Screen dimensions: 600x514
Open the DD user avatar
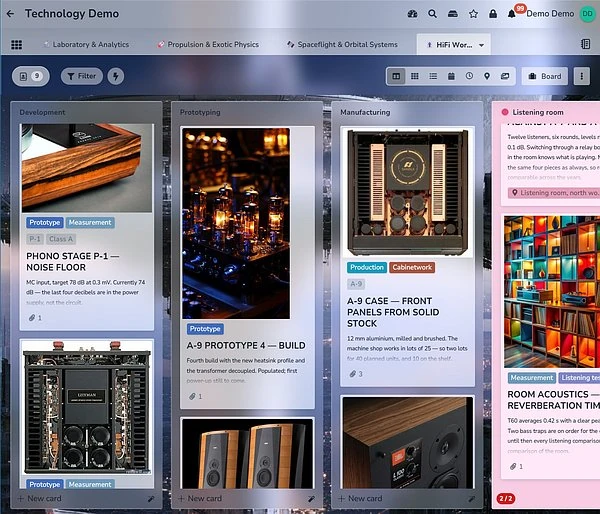tap(587, 14)
